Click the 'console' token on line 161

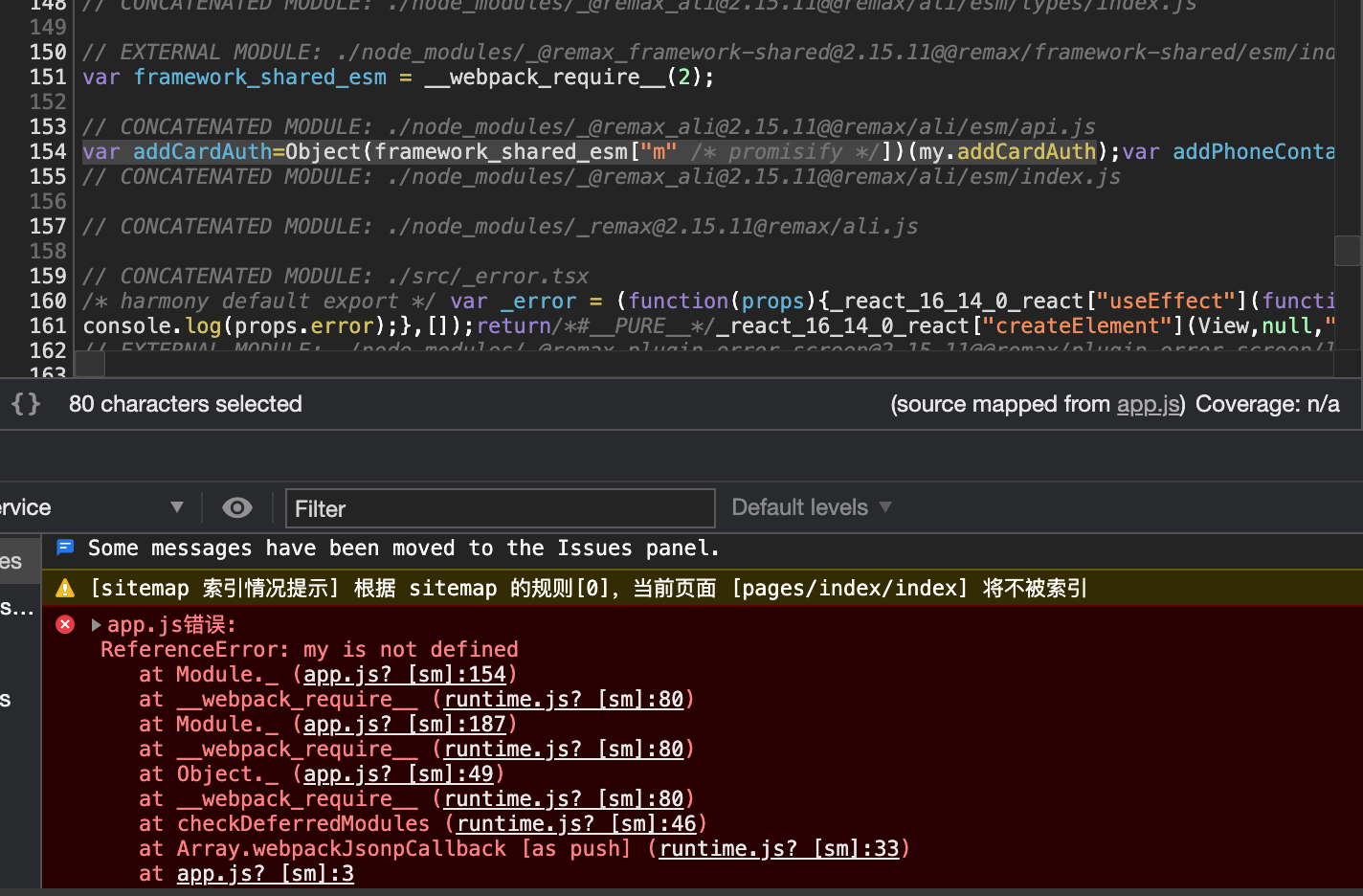(x=127, y=325)
